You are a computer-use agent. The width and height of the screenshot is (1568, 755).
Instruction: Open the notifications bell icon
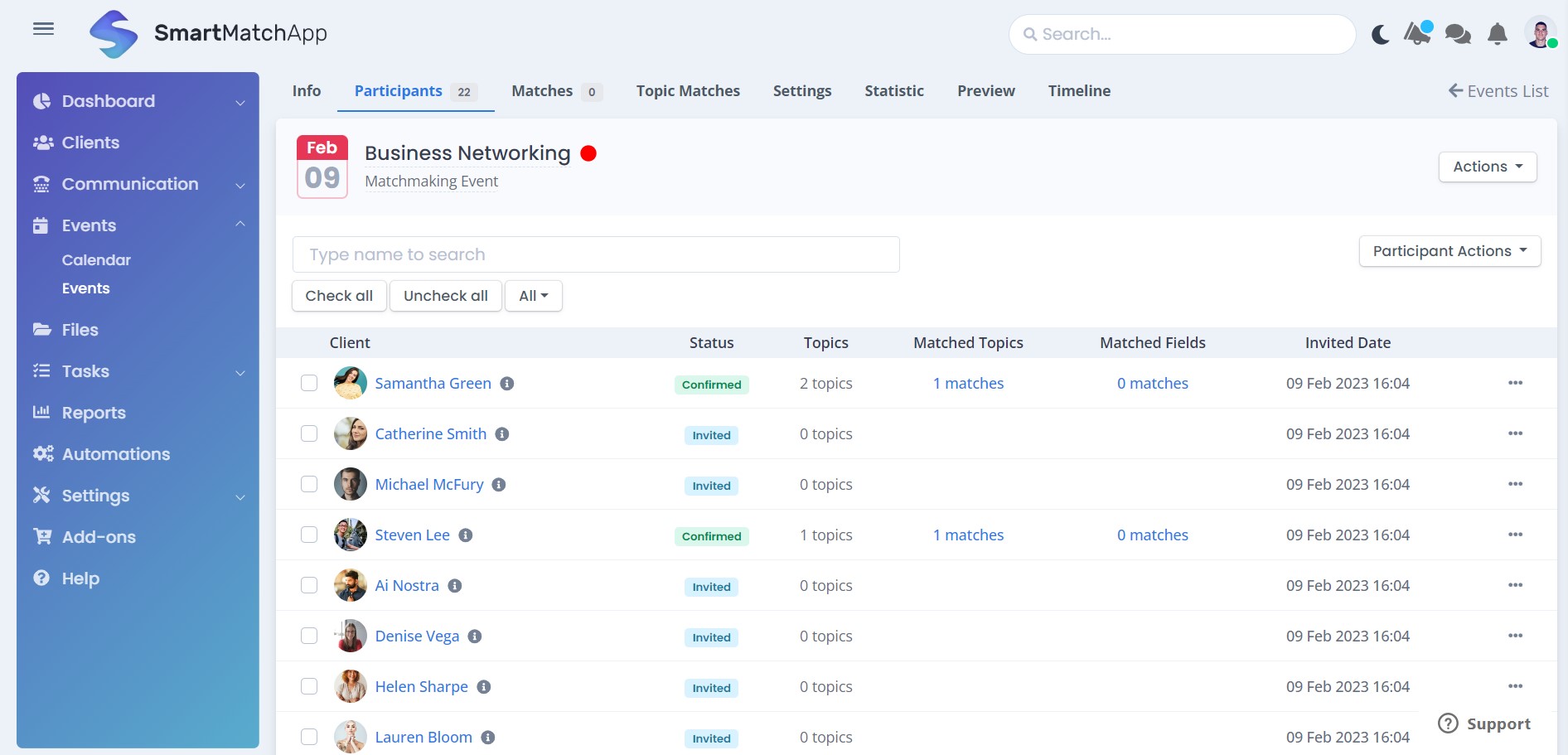click(1497, 34)
